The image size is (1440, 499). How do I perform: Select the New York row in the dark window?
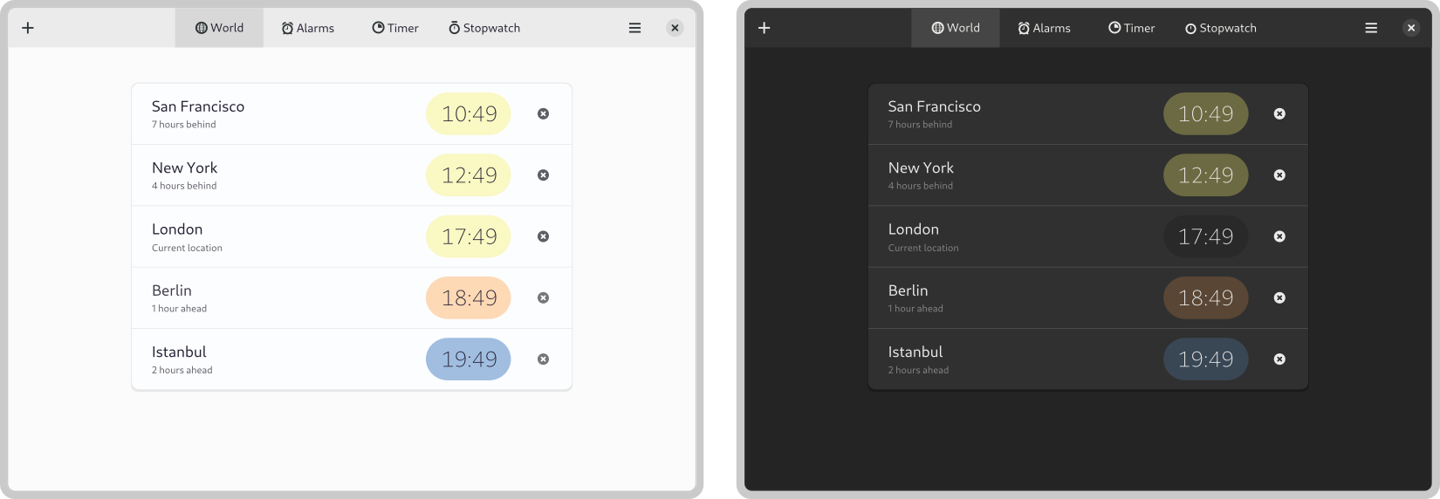point(1015,175)
